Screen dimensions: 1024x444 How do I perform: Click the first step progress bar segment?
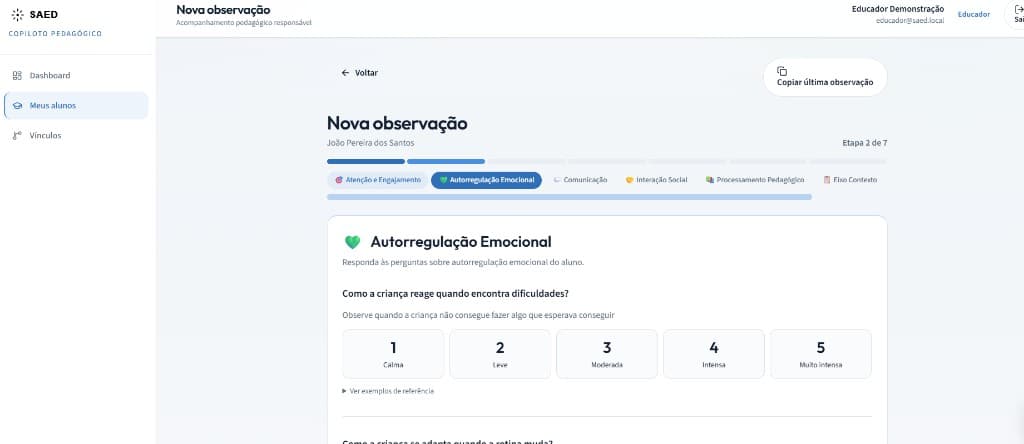(366, 161)
